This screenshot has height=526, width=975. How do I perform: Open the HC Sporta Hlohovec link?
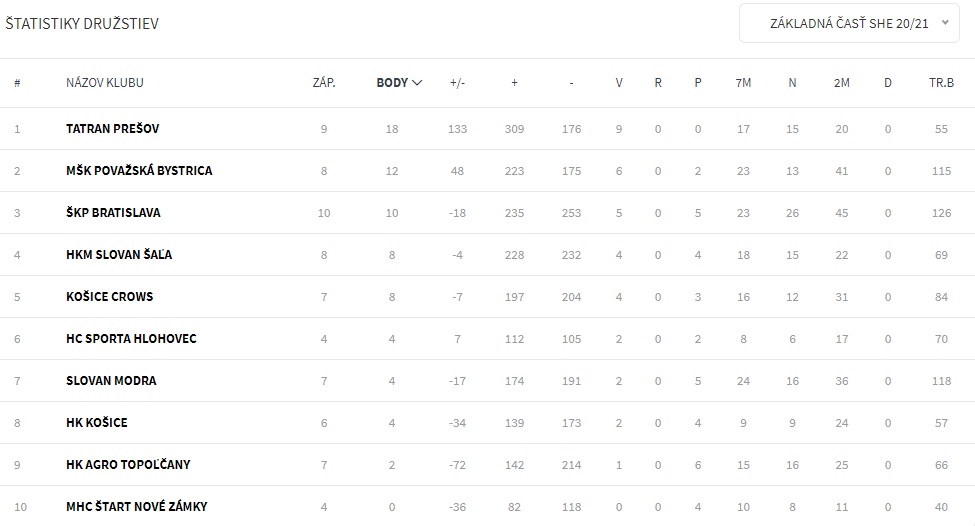point(131,339)
